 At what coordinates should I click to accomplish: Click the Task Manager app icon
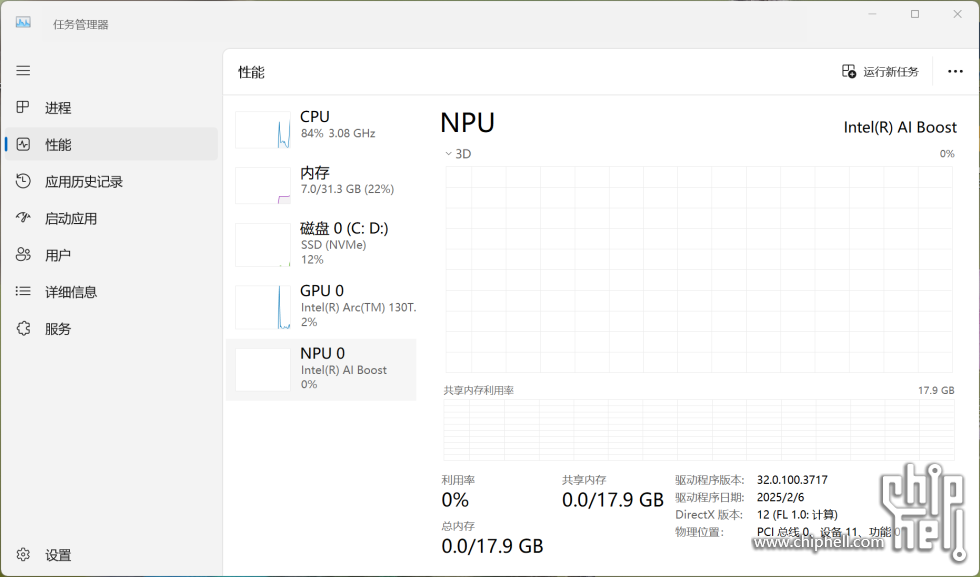[23, 23]
